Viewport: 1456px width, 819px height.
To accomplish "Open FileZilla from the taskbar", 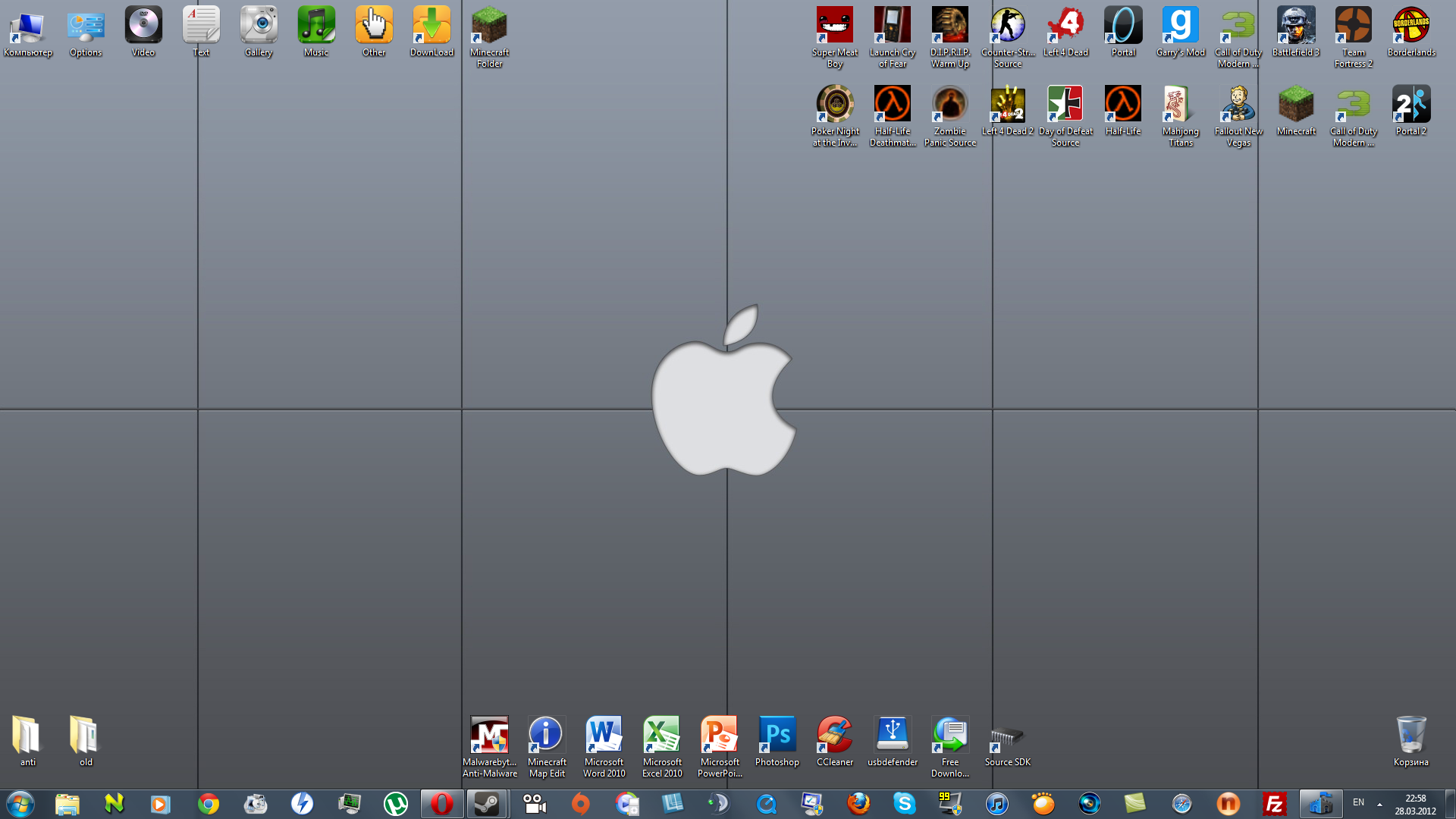I will (x=1275, y=804).
